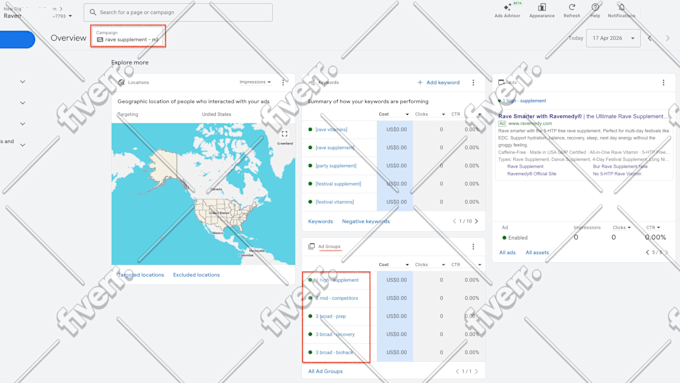Click the search magnifier icon
680x383 pixels.
pyautogui.click(x=93, y=12)
